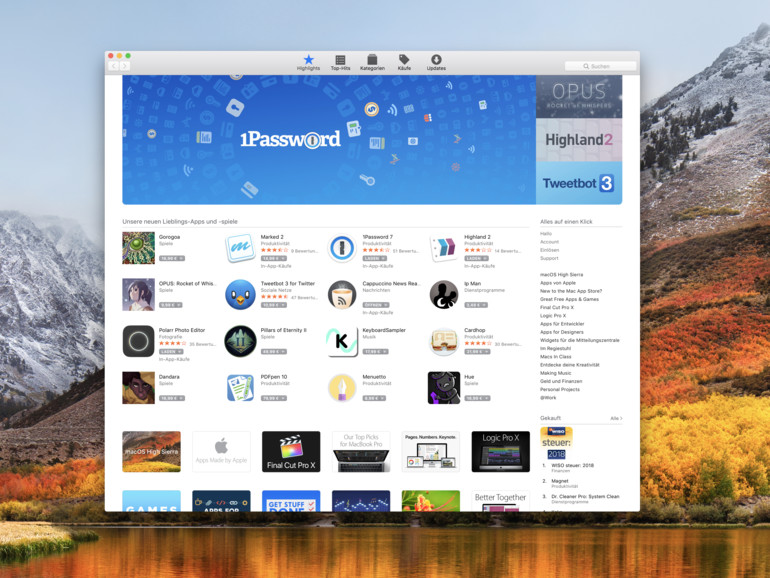The height and width of the screenshot is (578, 770).
Task: Click Laden button for Highland 2
Action: [476, 258]
